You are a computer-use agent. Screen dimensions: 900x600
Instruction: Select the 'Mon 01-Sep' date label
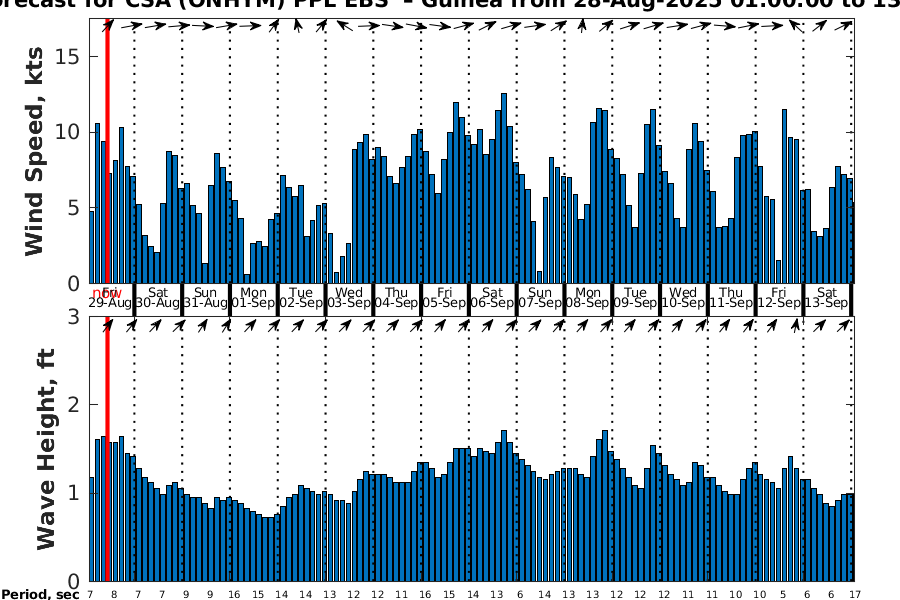[253, 297]
